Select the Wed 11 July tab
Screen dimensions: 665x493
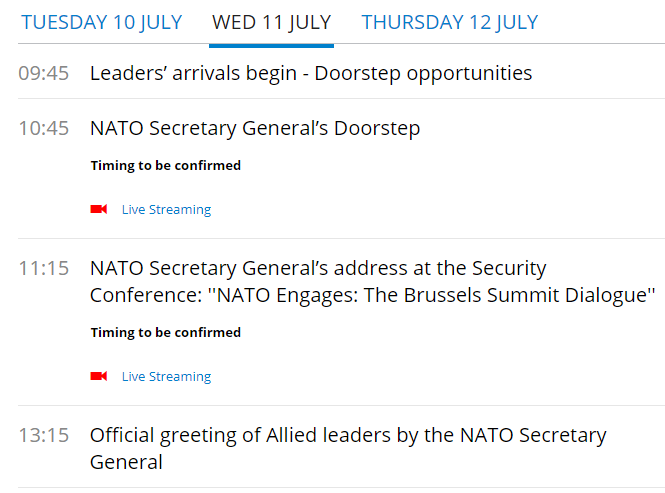coord(271,22)
